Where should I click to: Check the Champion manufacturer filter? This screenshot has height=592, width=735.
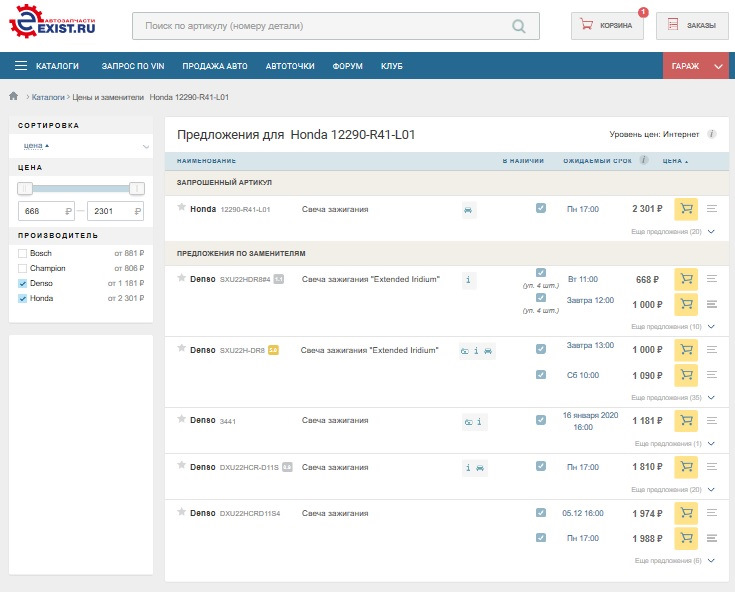(x=22, y=269)
